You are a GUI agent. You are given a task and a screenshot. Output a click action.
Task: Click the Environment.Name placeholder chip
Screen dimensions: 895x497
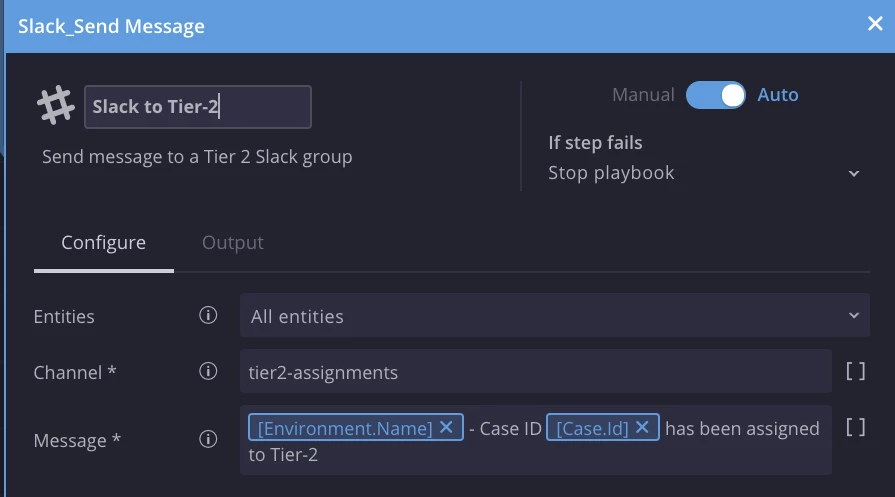point(345,428)
